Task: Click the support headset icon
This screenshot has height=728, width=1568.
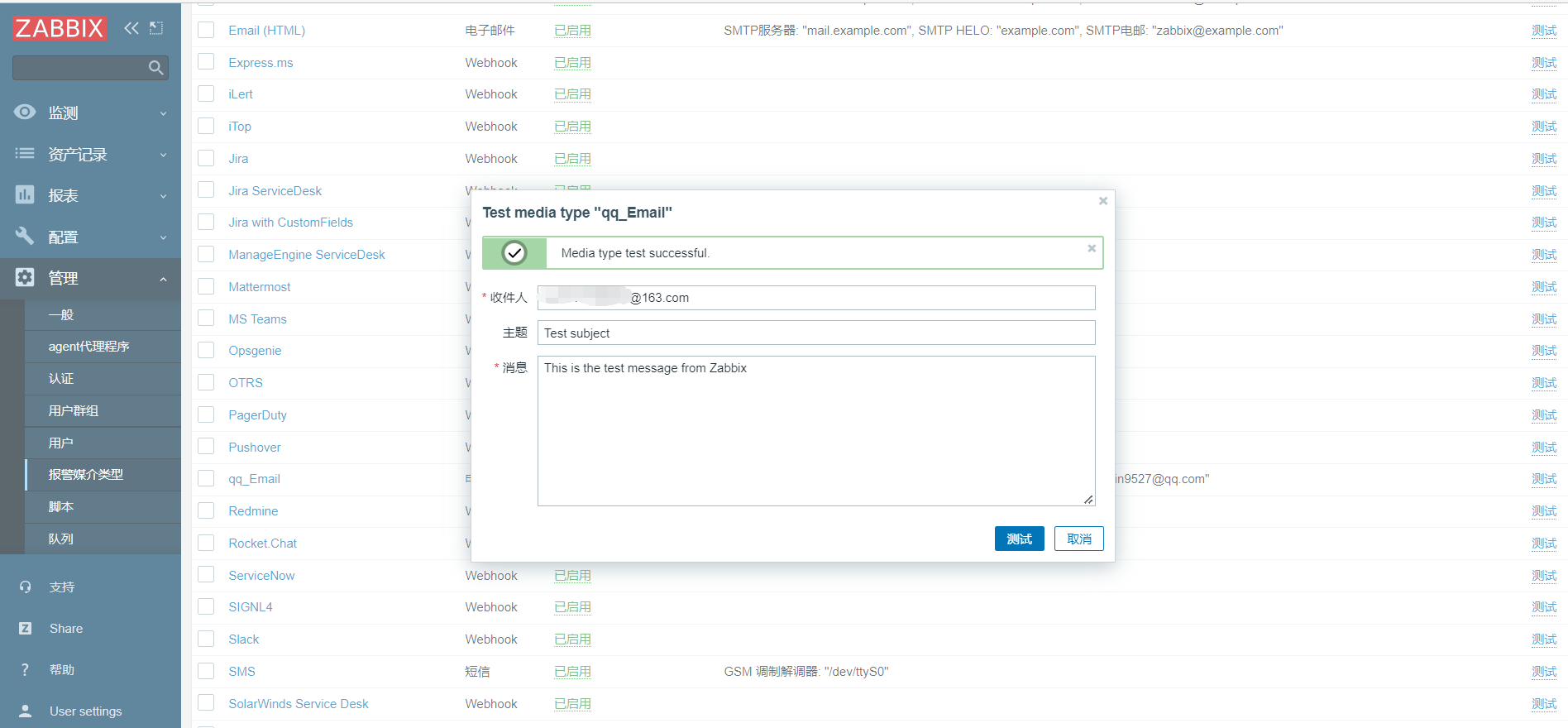Action: tap(26, 587)
